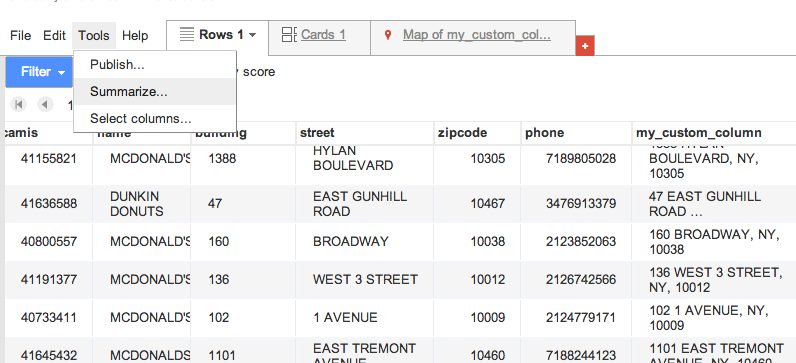Select camis cell 40733411
Screen dimensions: 796x363
pyautogui.click(x=49, y=318)
